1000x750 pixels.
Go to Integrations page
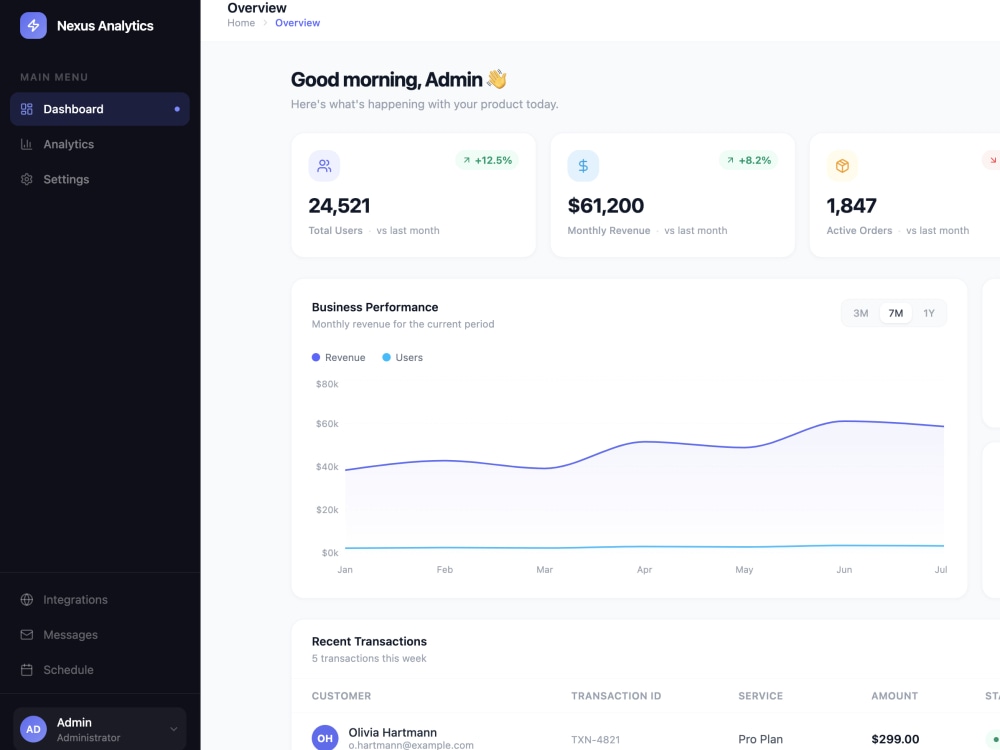click(x=99, y=599)
